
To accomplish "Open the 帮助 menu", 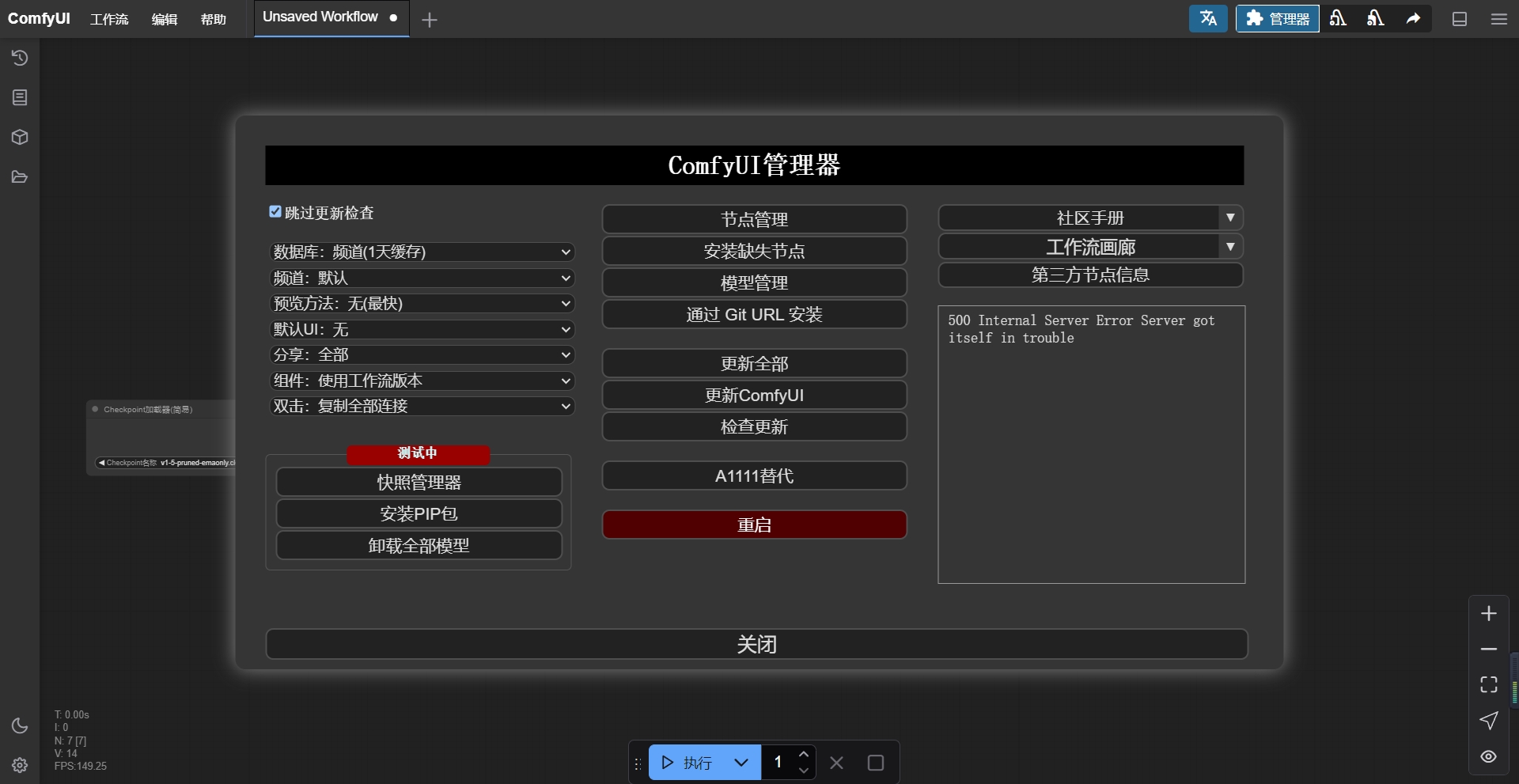I will [214, 19].
